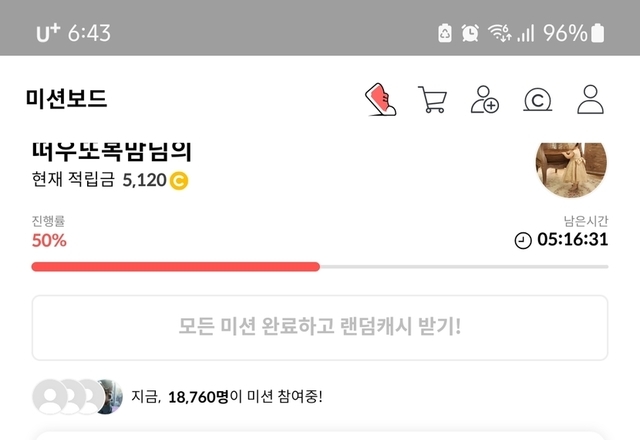This screenshot has height=440, width=640.
Task: Tap the 미션보드 page title
Action: pyautogui.click(x=67, y=99)
